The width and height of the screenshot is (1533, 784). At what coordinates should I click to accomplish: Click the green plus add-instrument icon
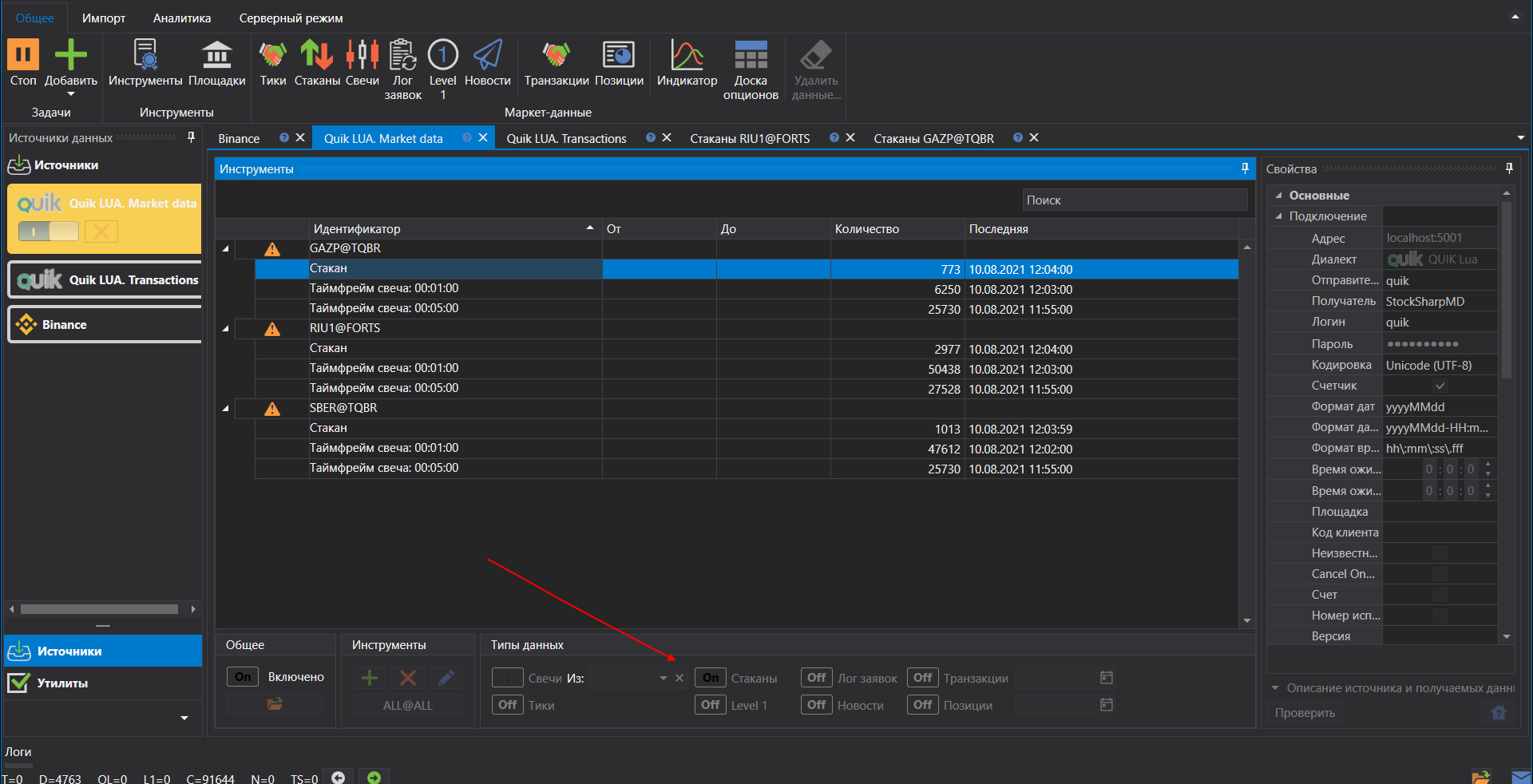(x=370, y=678)
